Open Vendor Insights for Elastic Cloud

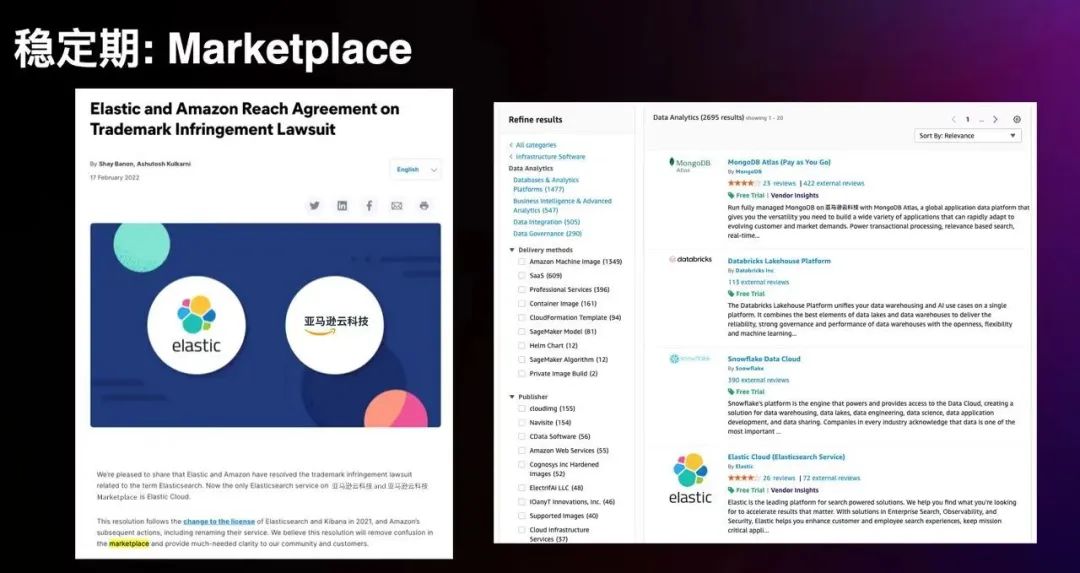[795, 490]
